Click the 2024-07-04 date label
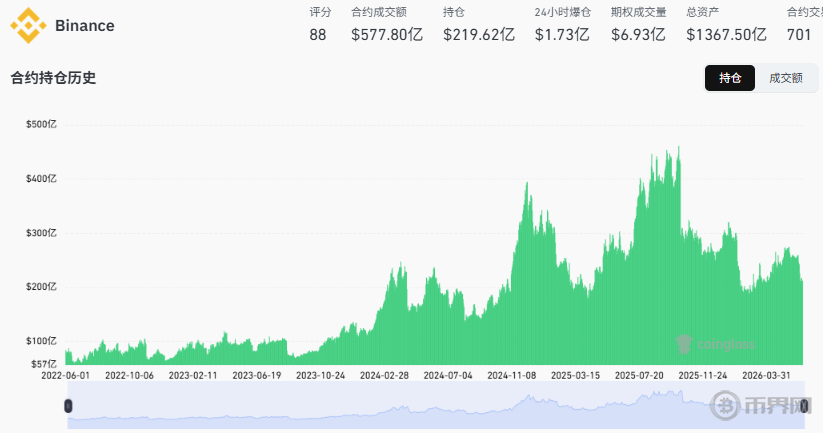The width and height of the screenshot is (823, 433). tap(448, 375)
